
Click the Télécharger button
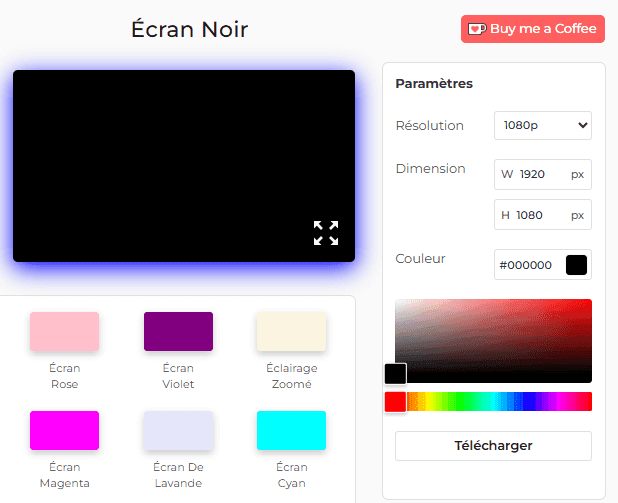coord(493,446)
